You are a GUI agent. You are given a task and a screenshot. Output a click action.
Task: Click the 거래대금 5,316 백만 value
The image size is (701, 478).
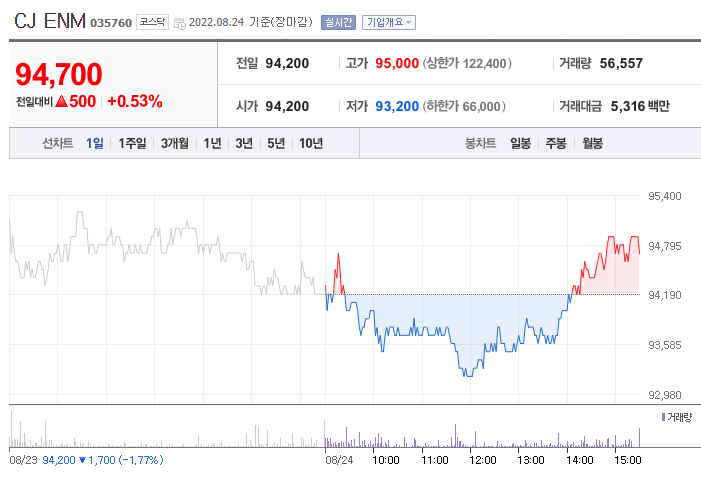pyautogui.click(x=640, y=106)
